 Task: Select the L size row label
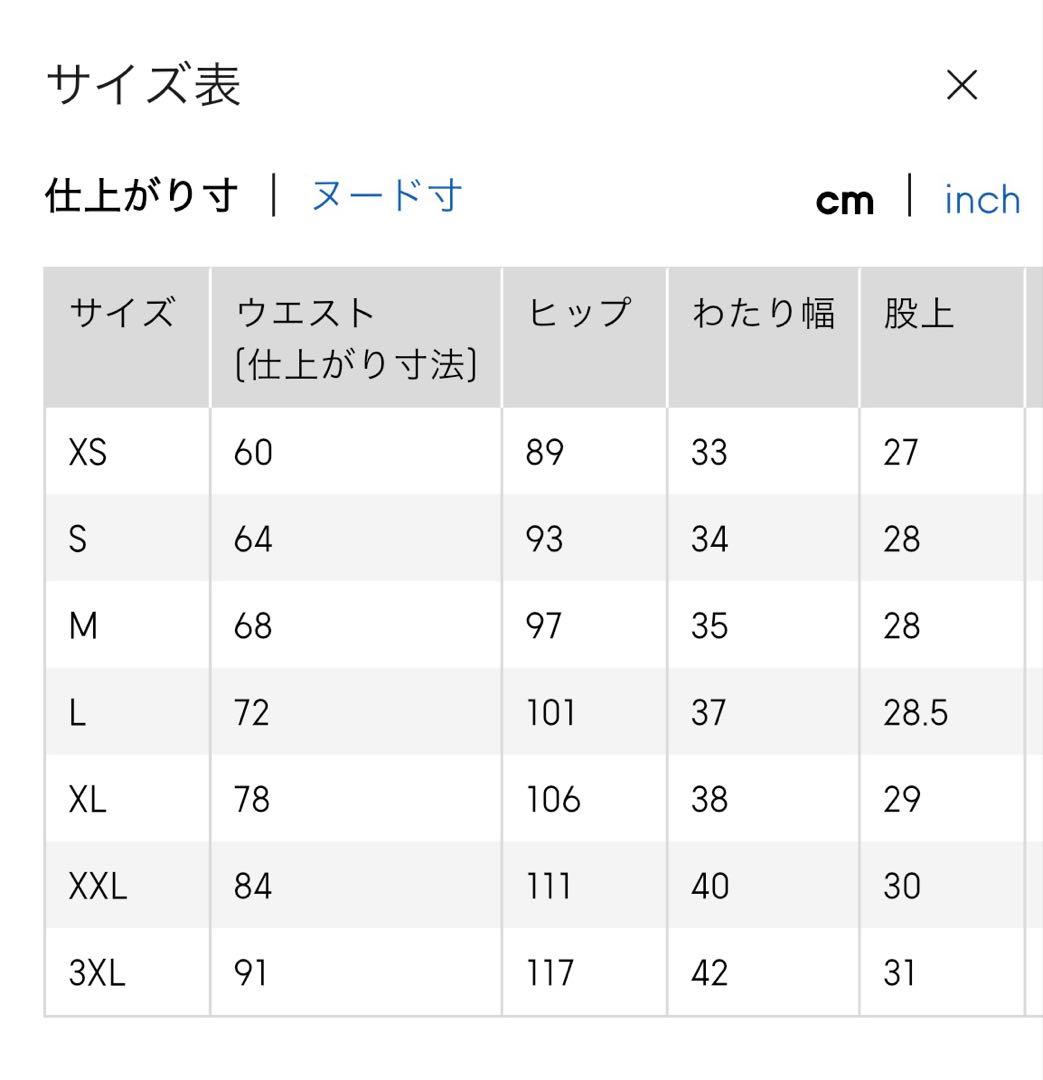pos(77,713)
